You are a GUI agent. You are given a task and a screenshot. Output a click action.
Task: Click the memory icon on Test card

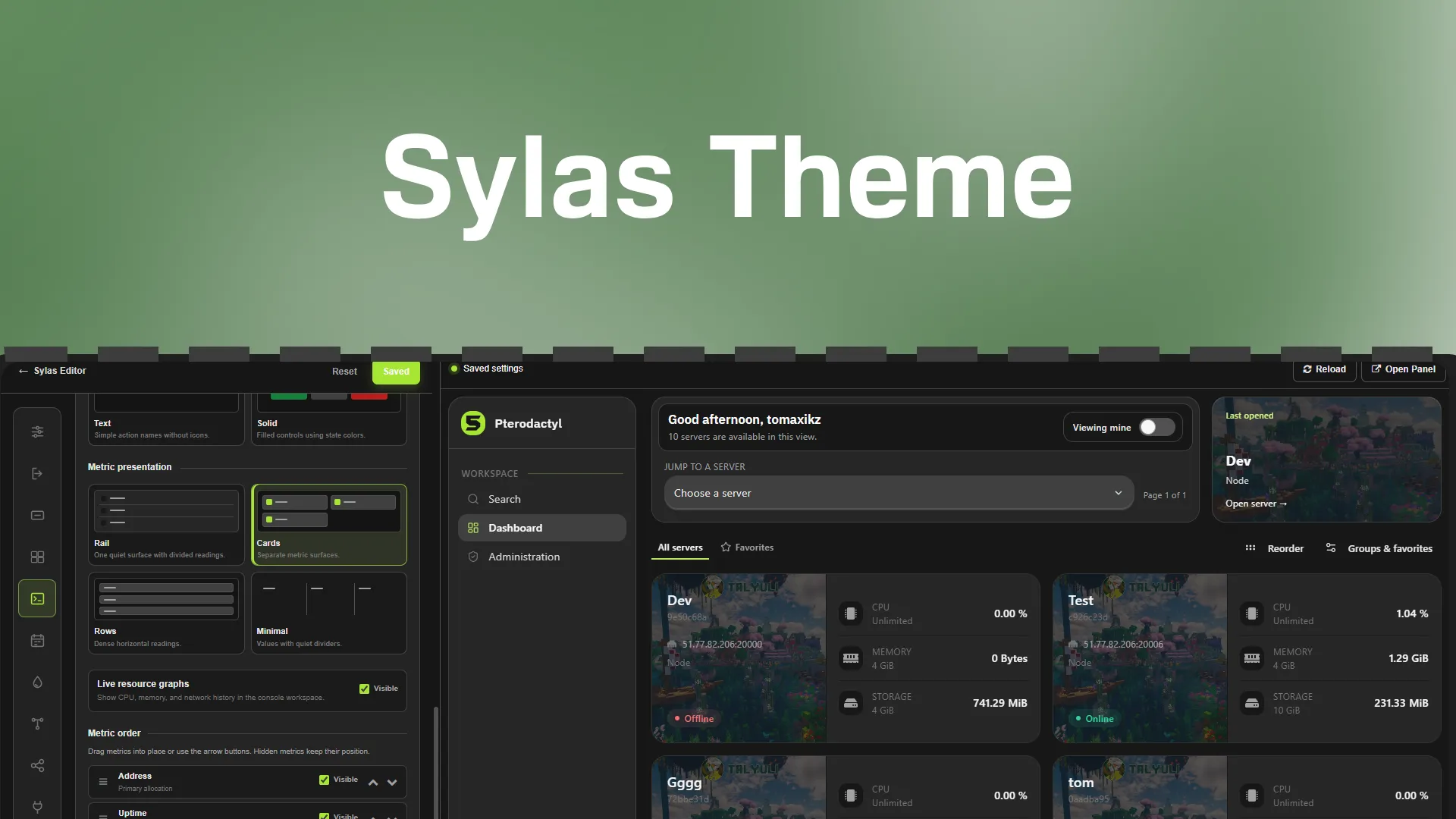pyautogui.click(x=1252, y=658)
